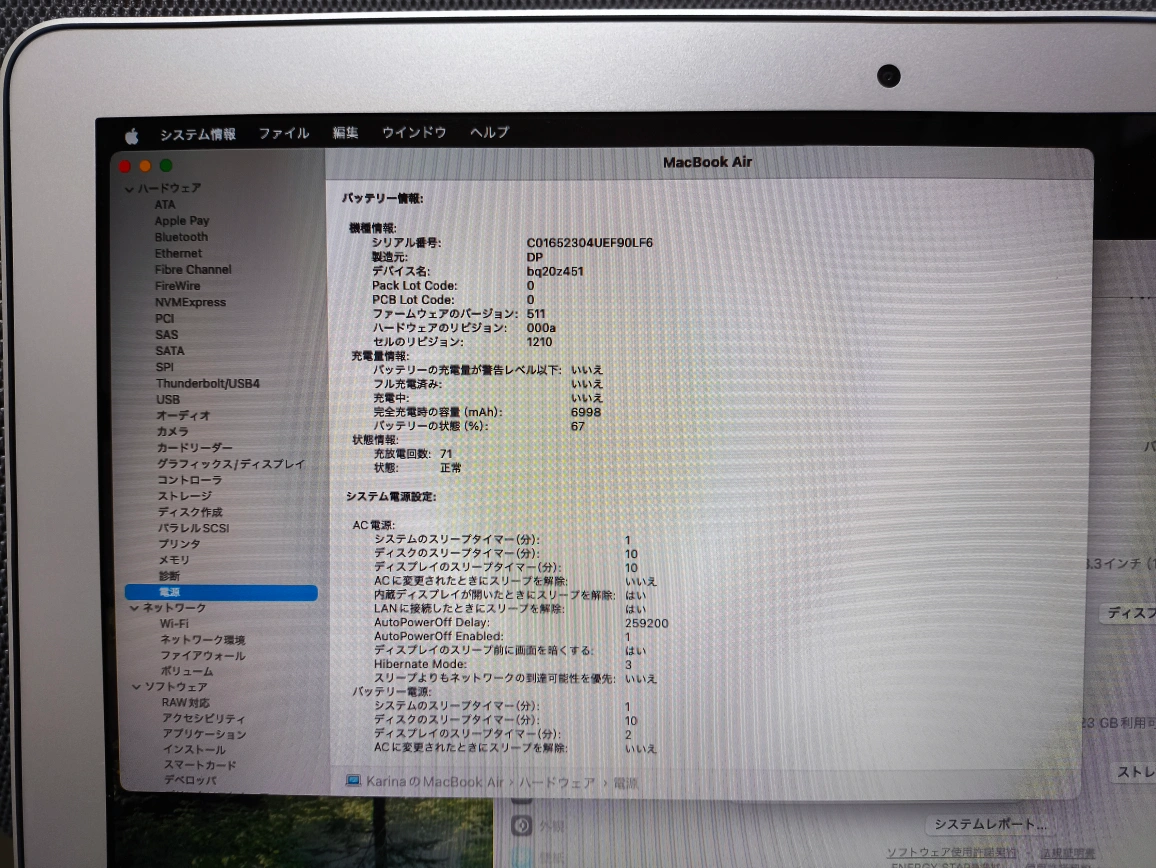Select カードリーダー in the sidebar
The image size is (1156, 868).
point(195,448)
